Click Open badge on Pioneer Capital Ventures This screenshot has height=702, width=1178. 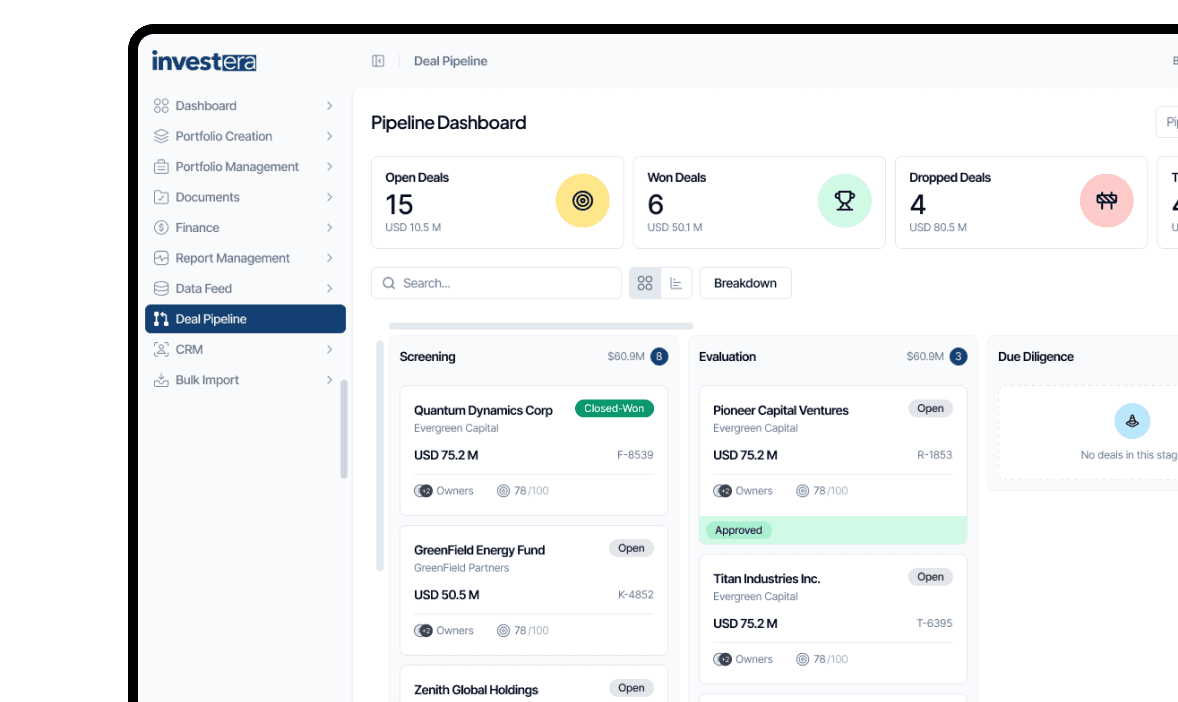(x=930, y=408)
